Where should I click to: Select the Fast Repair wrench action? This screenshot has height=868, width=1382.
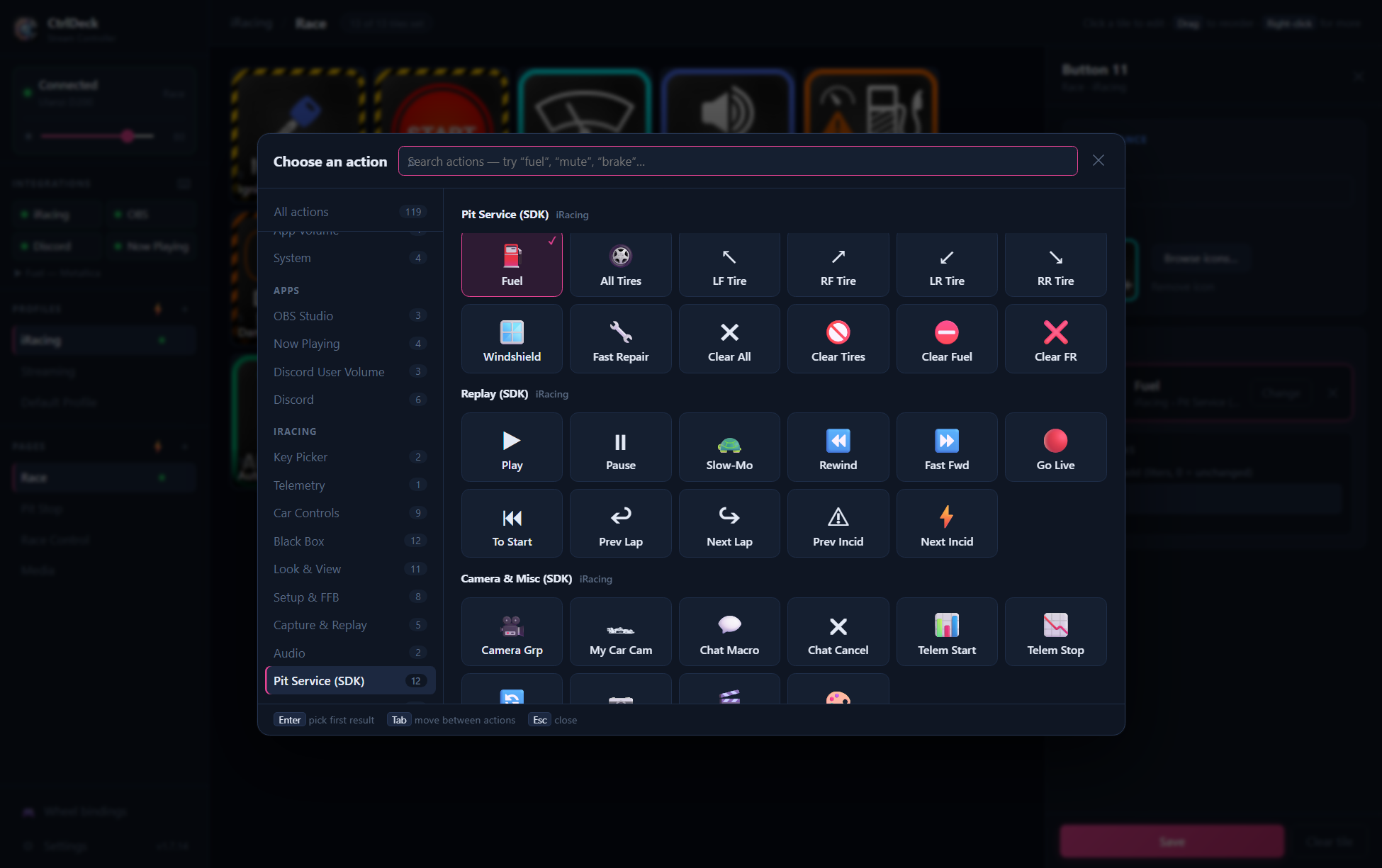(x=621, y=339)
